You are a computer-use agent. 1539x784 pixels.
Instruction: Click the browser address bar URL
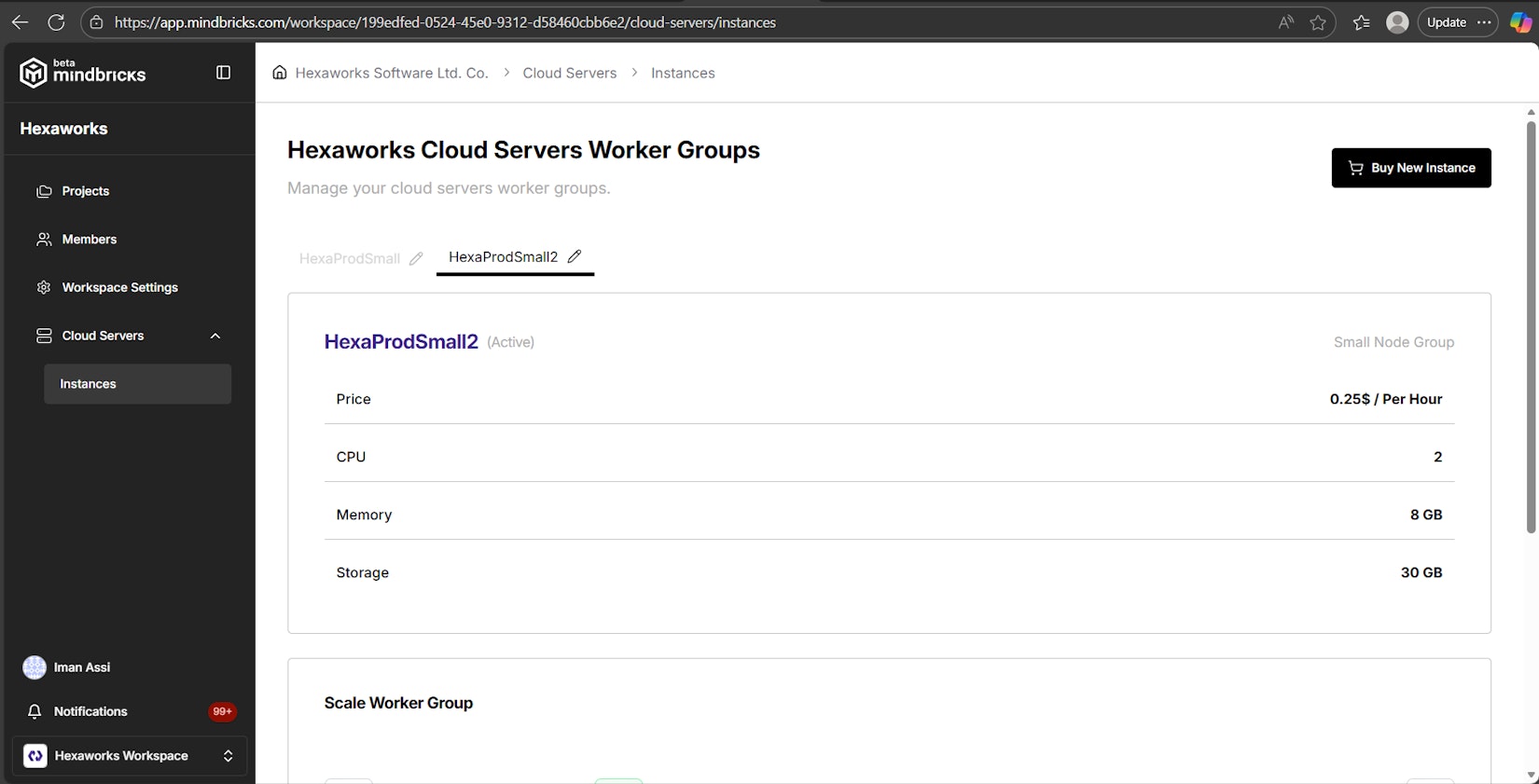445,22
